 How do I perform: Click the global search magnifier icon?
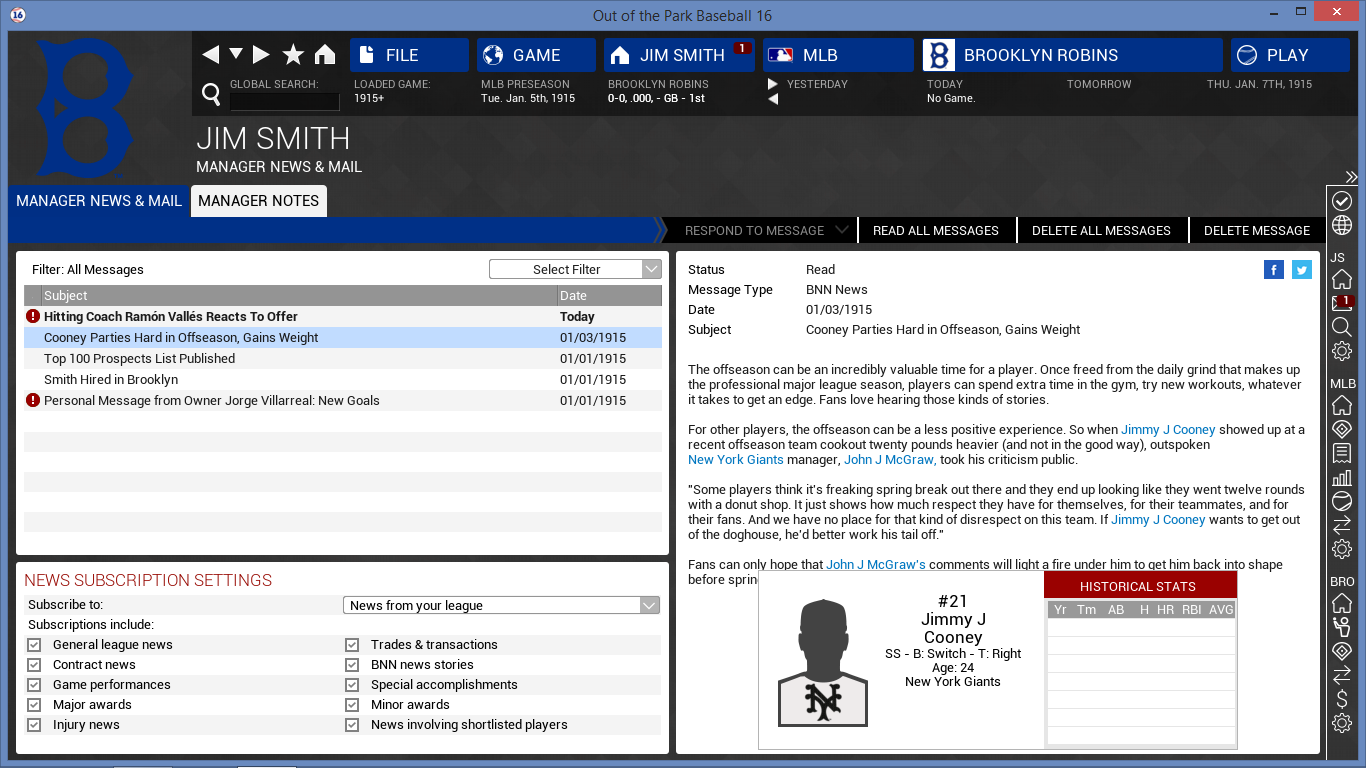211,94
